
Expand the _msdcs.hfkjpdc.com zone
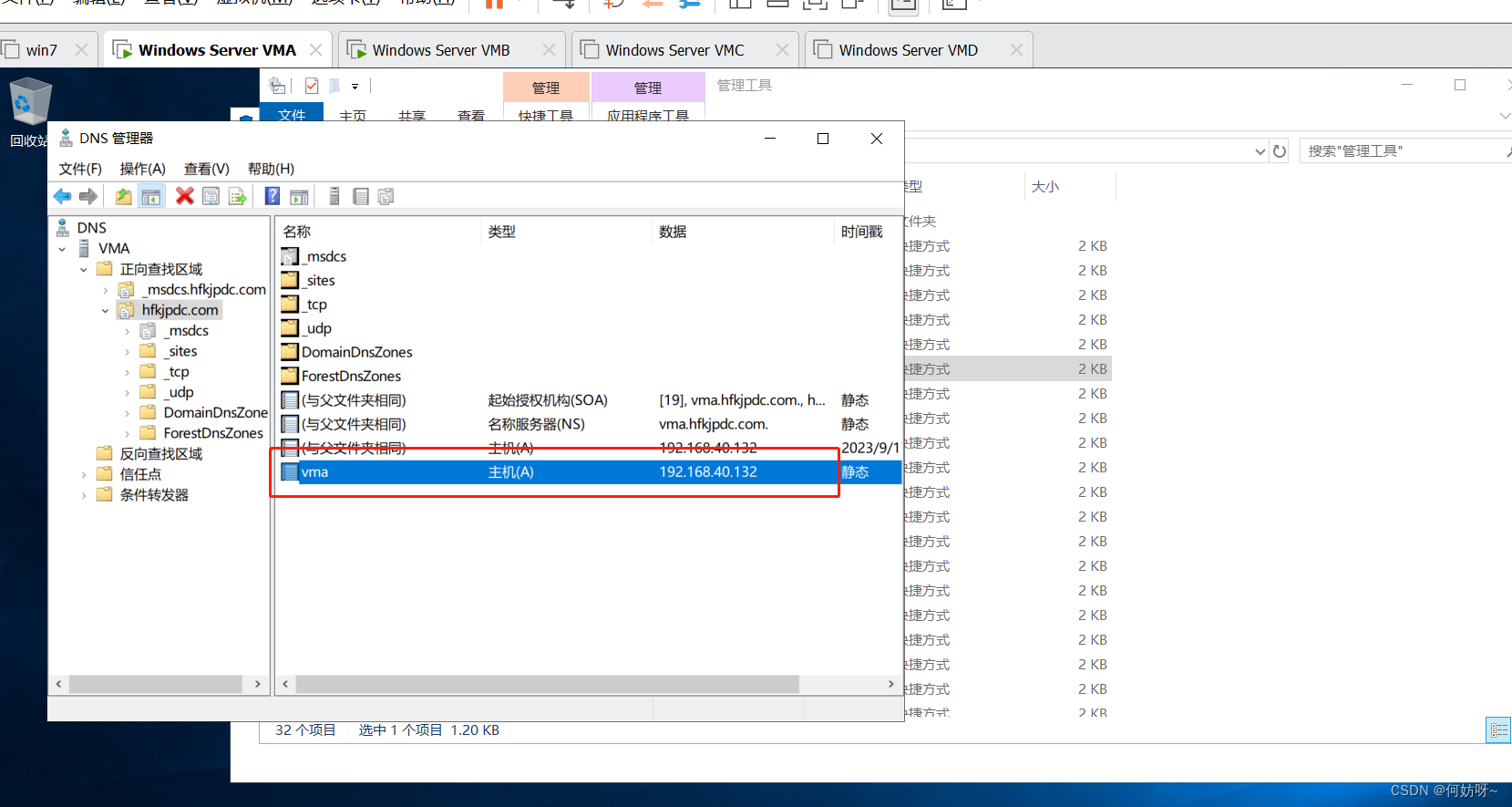point(105,290)
